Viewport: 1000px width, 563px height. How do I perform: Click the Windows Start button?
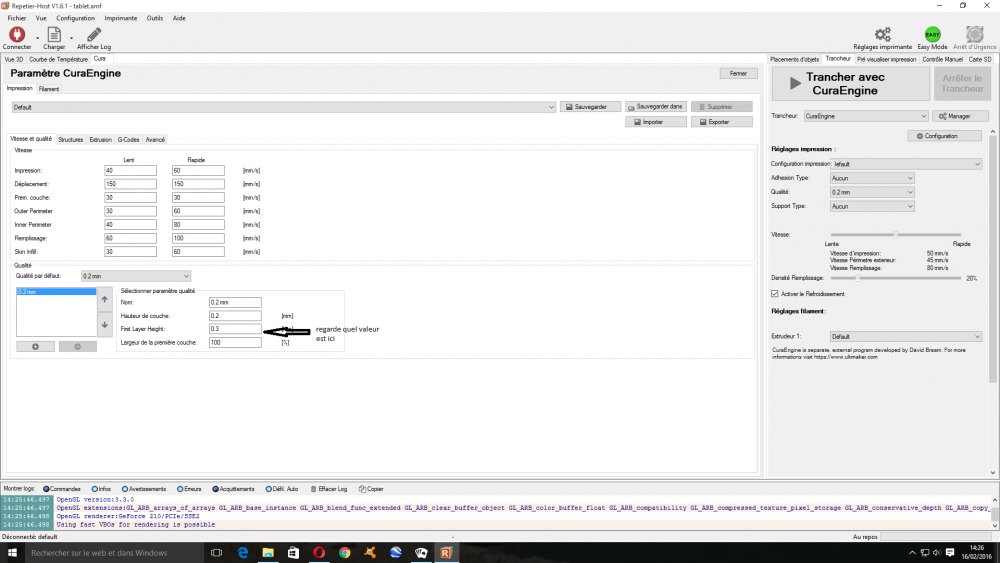12,553
